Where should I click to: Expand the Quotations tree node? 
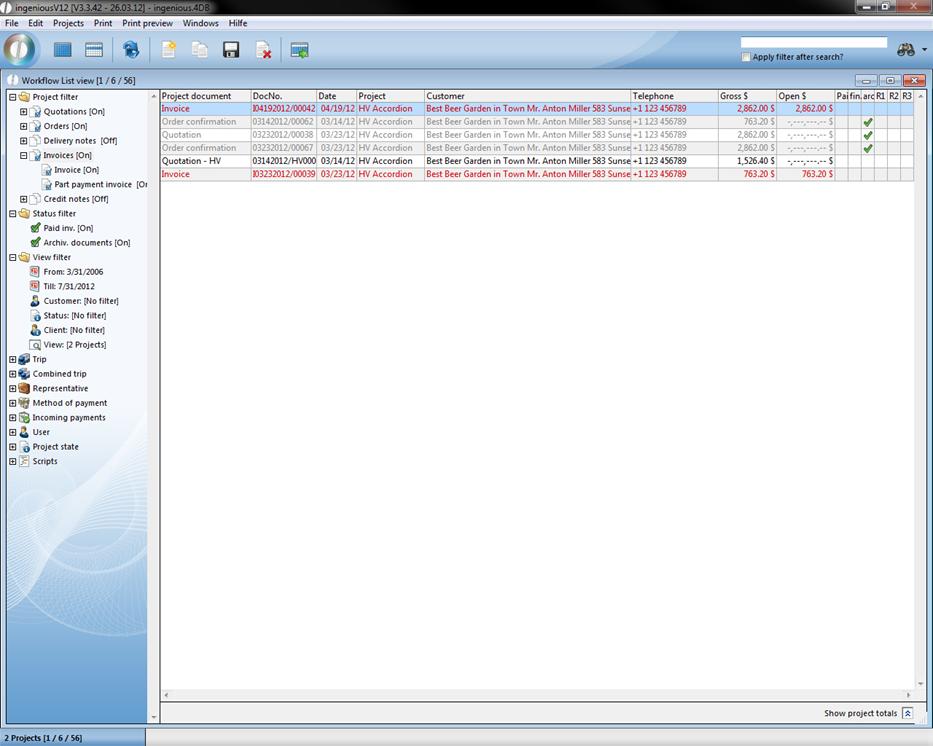(x=24, y=112)
